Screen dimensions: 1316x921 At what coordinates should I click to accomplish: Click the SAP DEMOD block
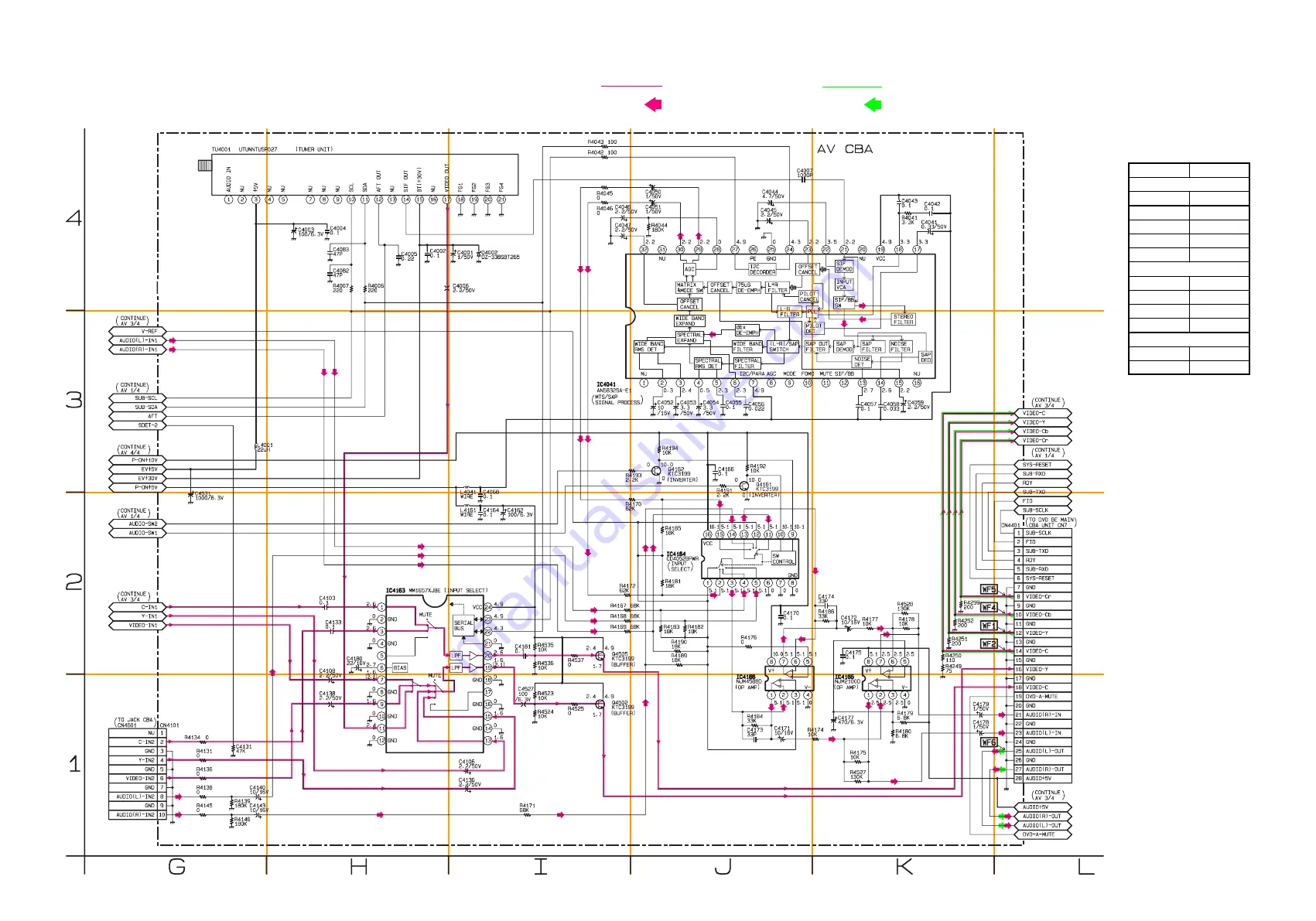tap(844, 346)
